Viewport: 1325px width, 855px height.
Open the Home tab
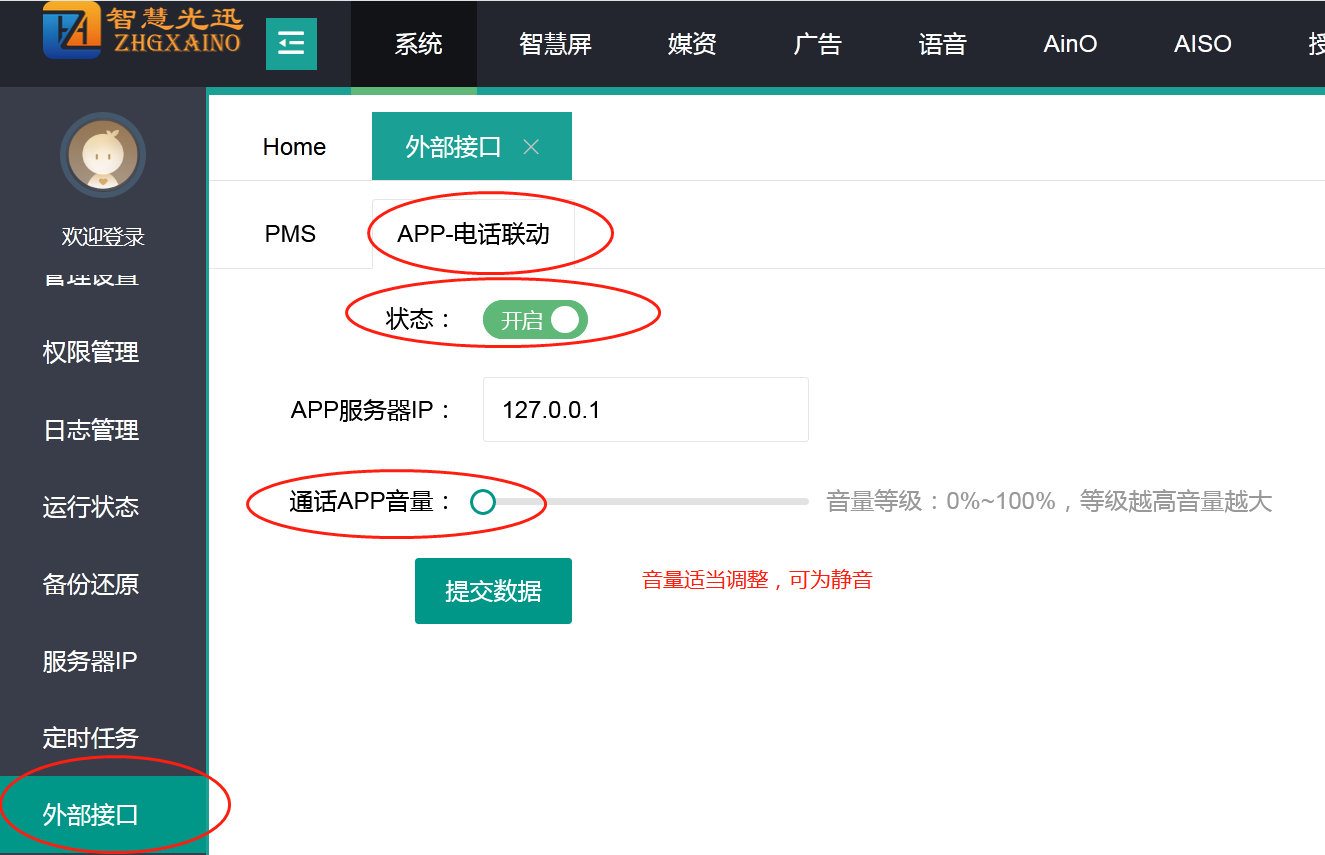click(x=294, y=147)
